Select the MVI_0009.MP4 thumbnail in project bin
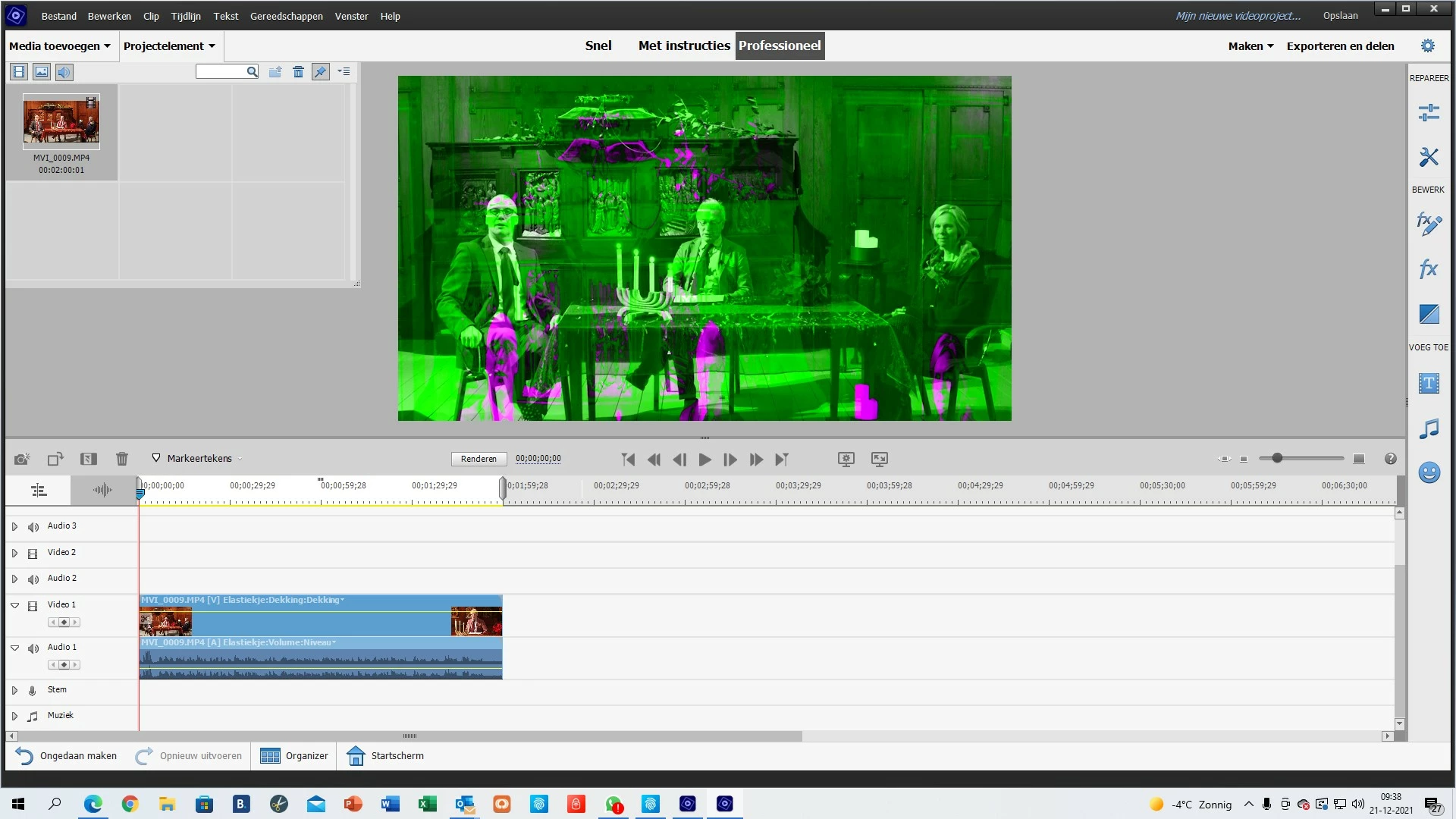The width and height of the screenshot is (1456, 819). 61,121
